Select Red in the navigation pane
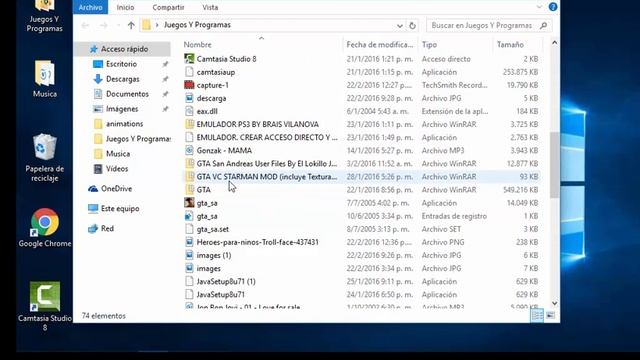The width and height of the screenshot is (640, 360). pyautogui.click(x=107, y=229)
